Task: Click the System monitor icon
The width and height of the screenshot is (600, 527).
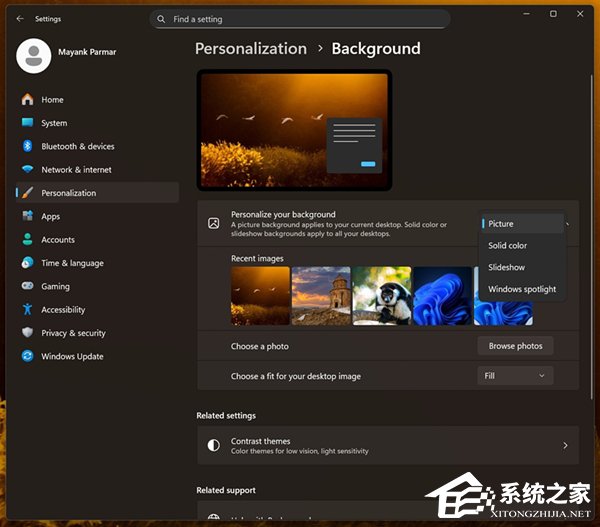Action: [x=28, y=122]
